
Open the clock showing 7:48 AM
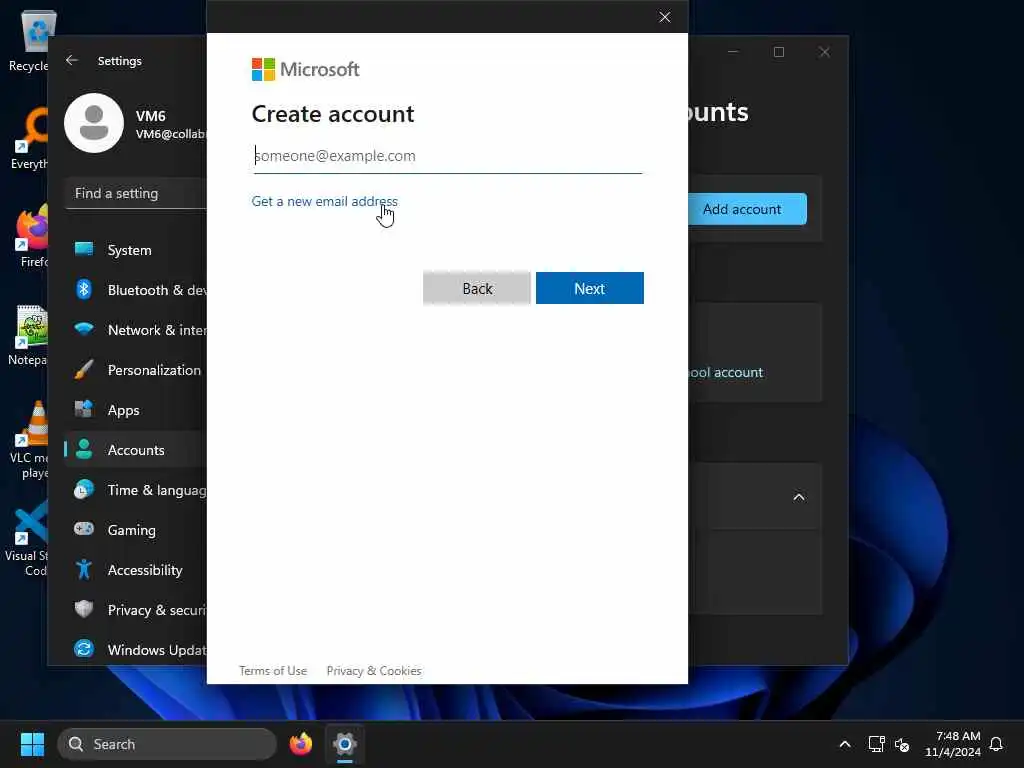pos(953,744)
